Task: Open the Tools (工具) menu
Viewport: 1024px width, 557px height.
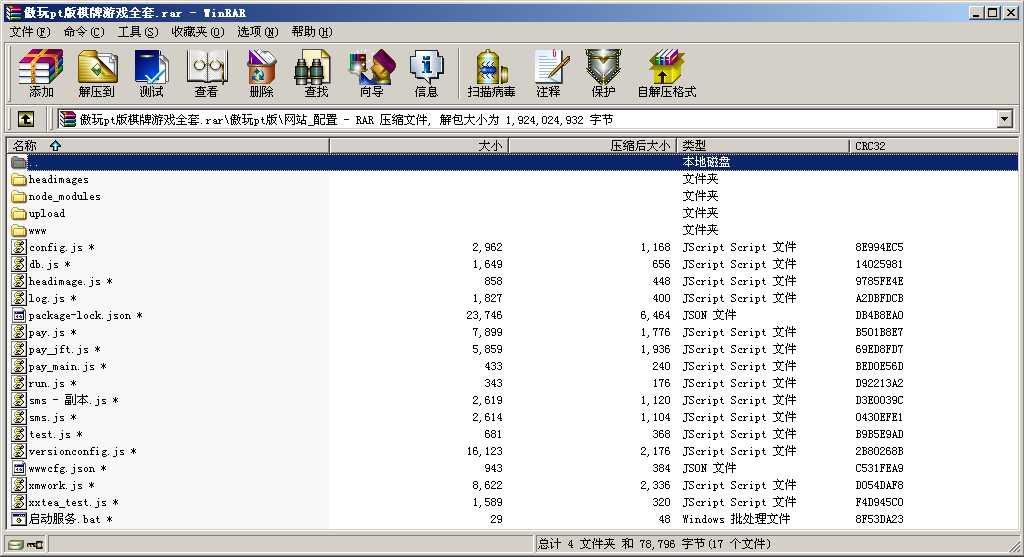Action: pos(138,31)
